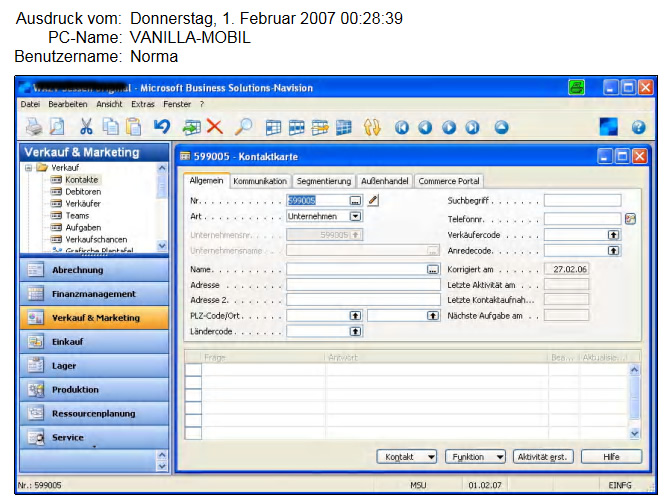The height and width of the screenshot is (504, 667).
Task: Click the blue Navigation Pane icon
Action: [608, 127]
